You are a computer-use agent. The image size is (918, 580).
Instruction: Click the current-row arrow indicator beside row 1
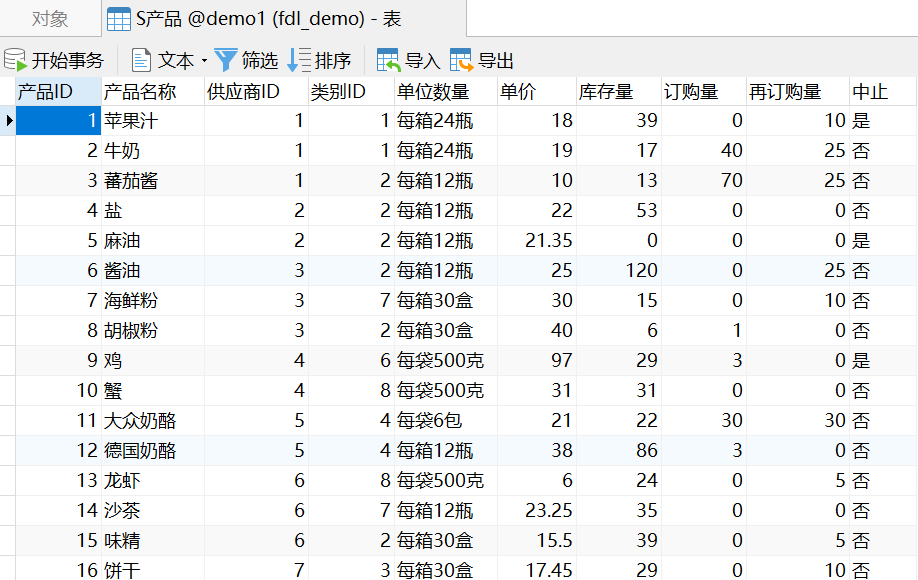point(9,121)
